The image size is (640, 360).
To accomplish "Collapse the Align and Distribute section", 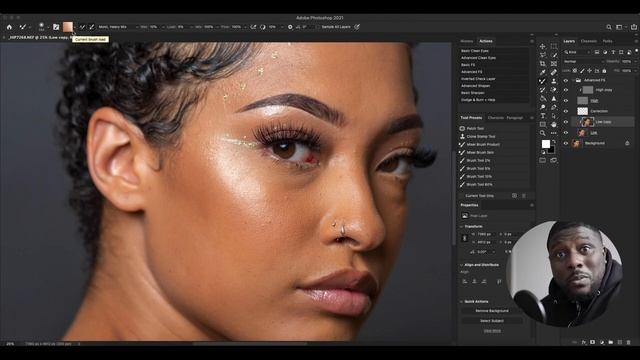I will click(462, 265).
